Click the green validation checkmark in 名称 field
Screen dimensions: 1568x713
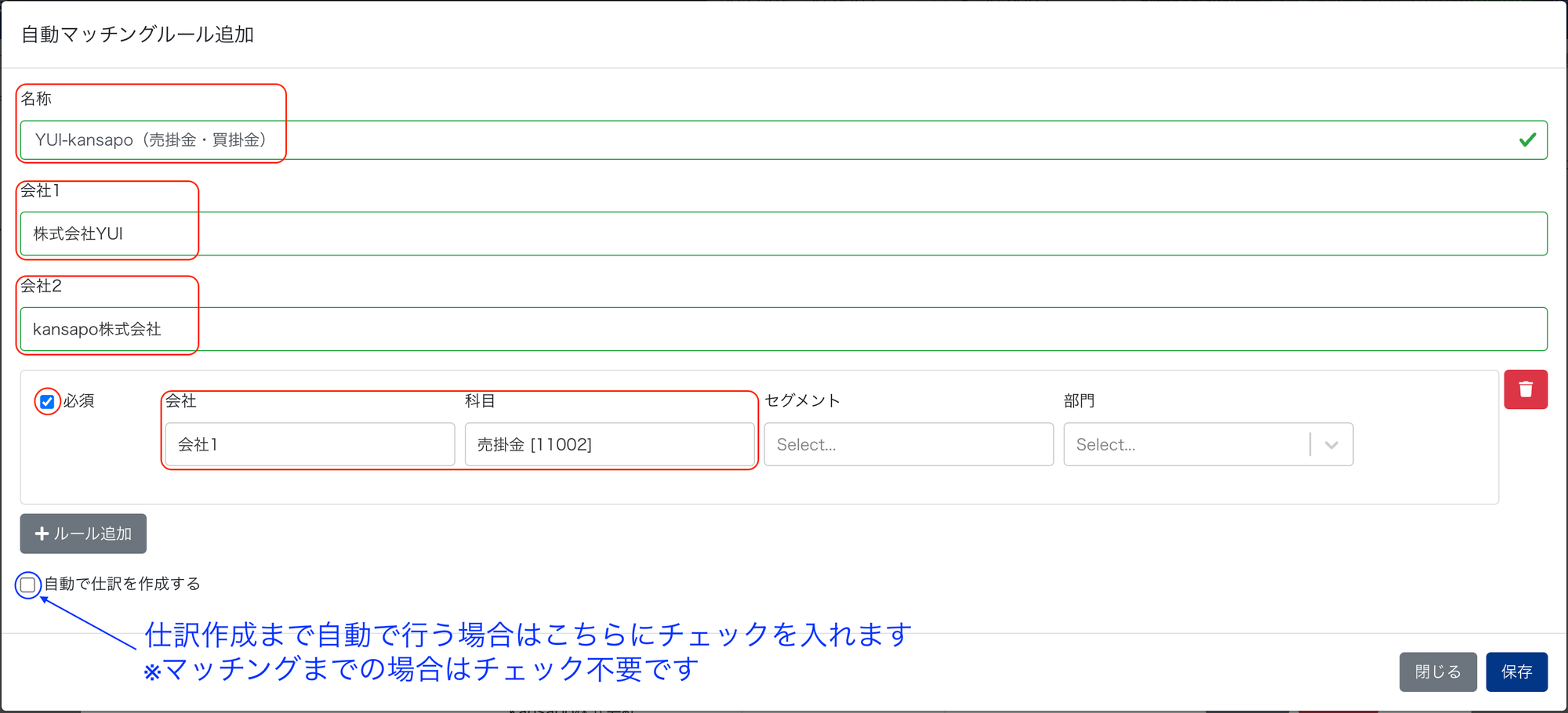coord(1527,140)
